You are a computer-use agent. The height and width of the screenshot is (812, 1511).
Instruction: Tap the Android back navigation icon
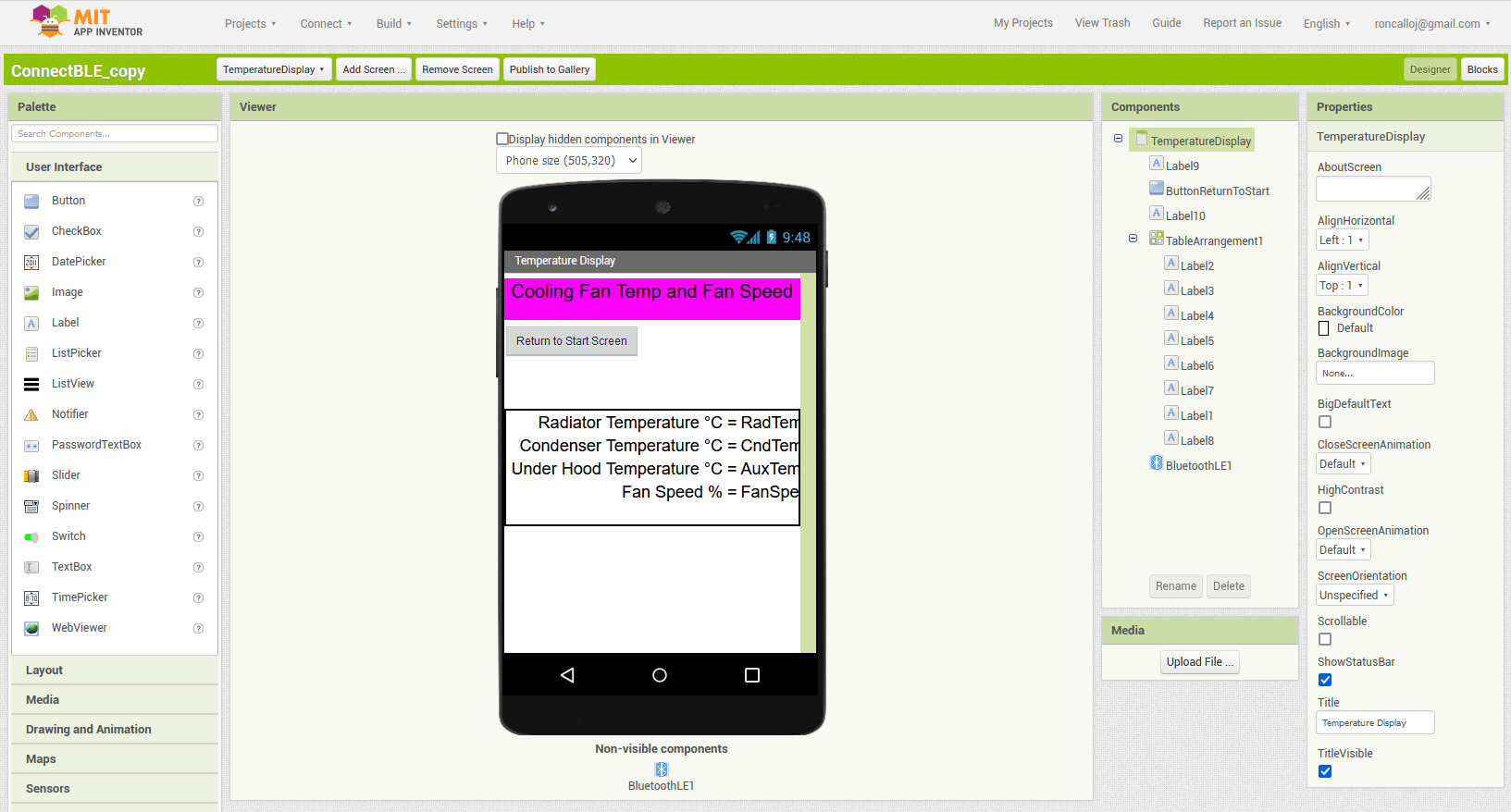(567, 675)
